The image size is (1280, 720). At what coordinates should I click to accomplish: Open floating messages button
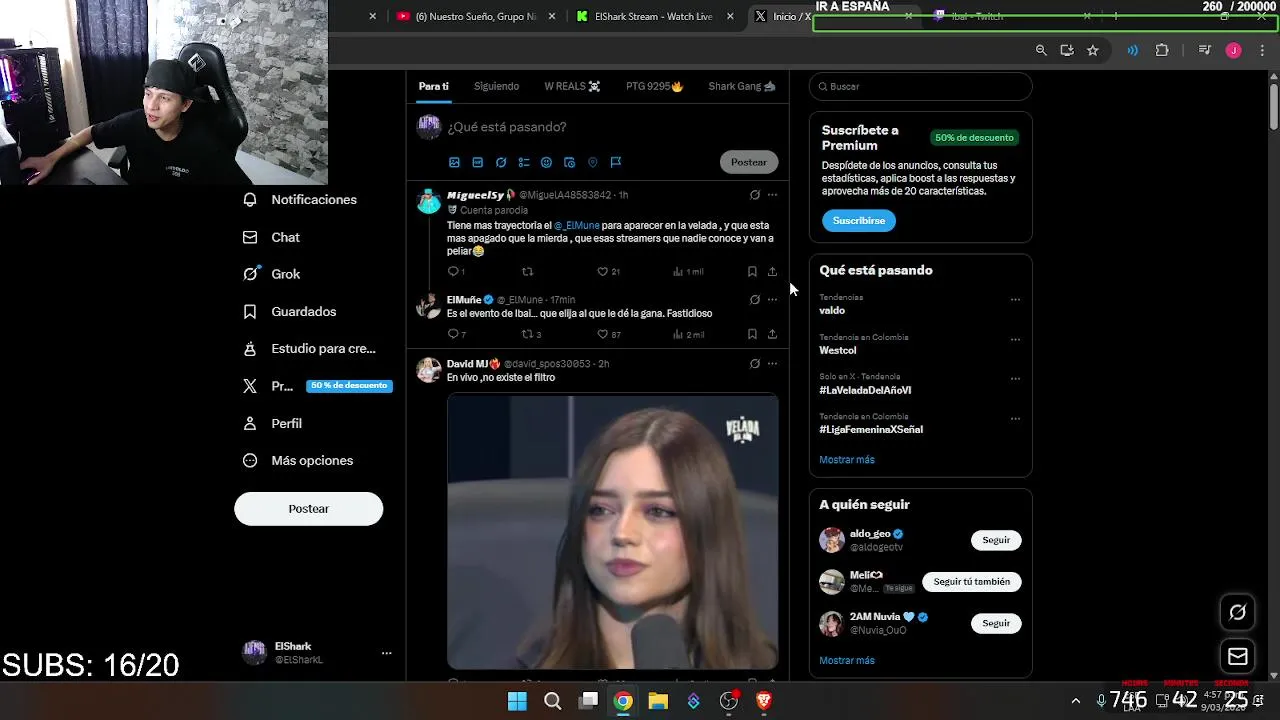coord(1238,657)
